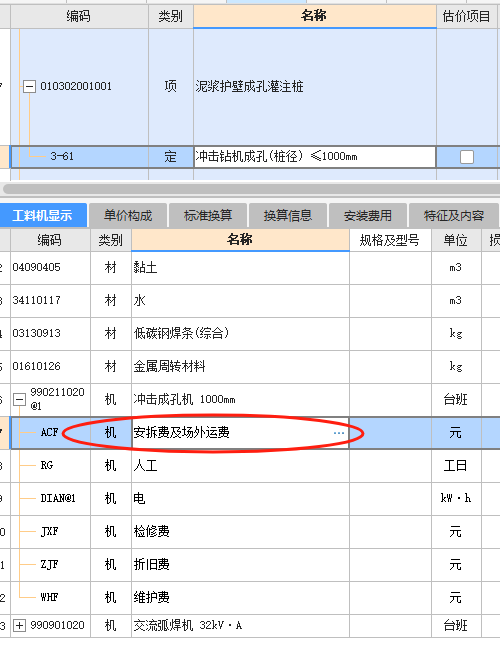The width and height of the screenshot is (500, 645).
Task: Select the DIAN@1 tree row code
Action: point(58,498)
